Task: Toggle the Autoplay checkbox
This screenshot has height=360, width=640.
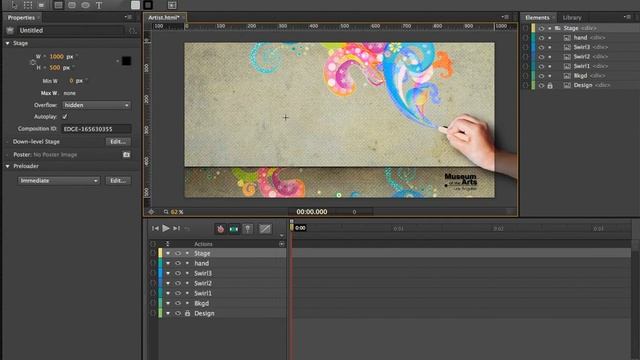Action: click(x=64, y=116)
